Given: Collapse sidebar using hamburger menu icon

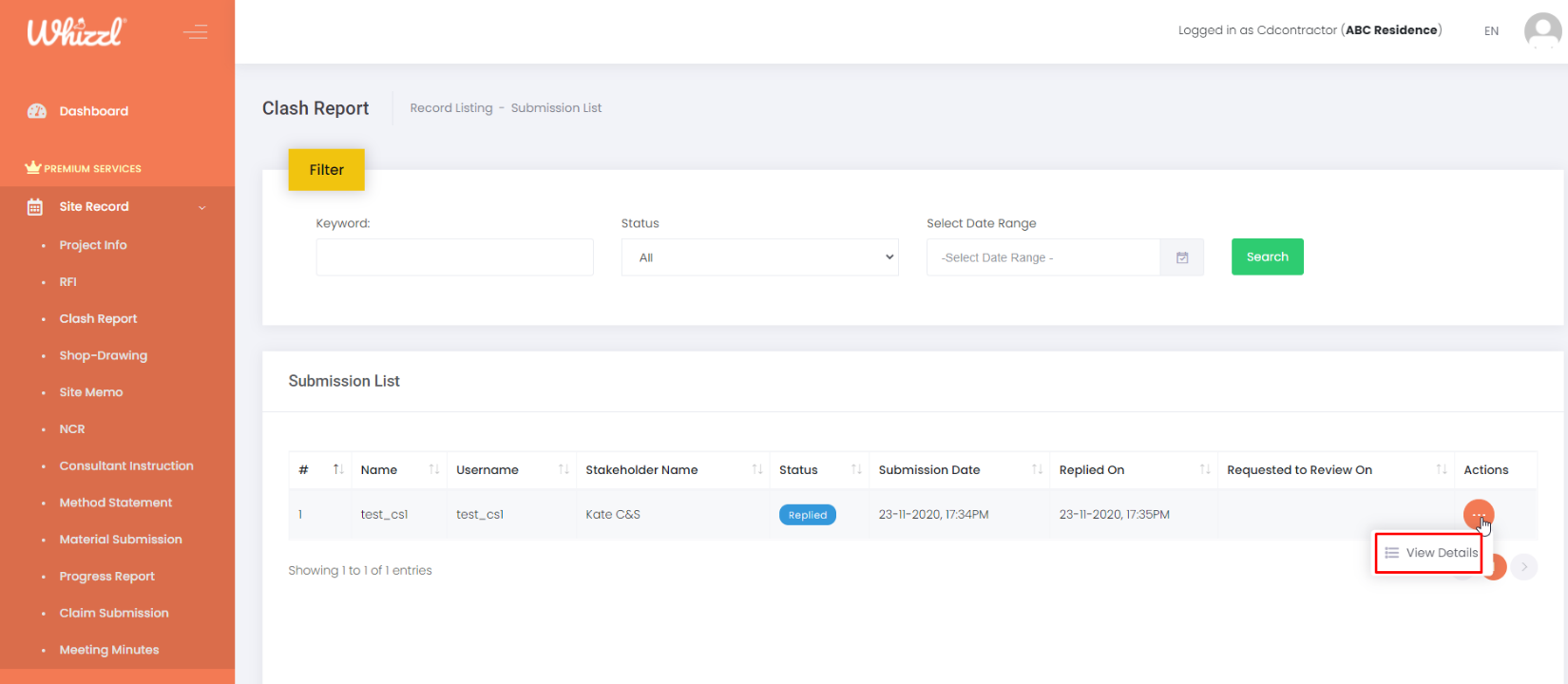Looking at the screenshot, I should (x=196, y=32).
